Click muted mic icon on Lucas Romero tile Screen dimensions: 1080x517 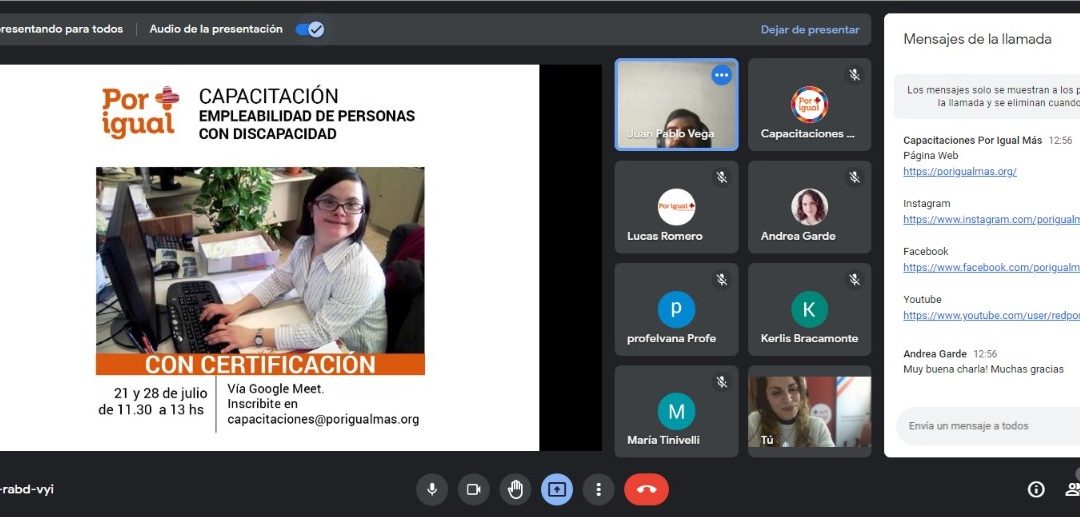click(721, 178)
